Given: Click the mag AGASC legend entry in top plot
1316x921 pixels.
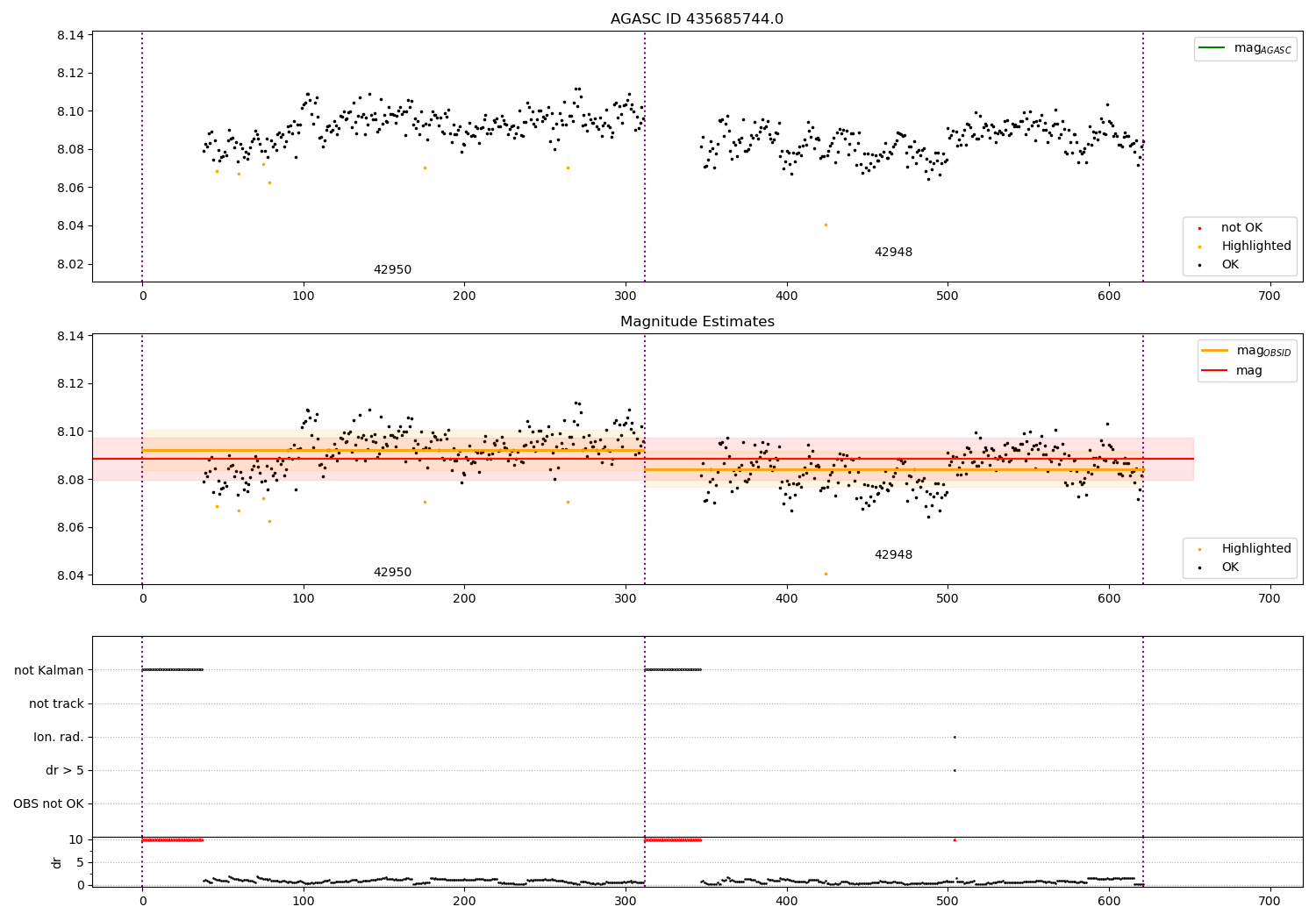Looking at the screenshot, I should (1245, 48).
